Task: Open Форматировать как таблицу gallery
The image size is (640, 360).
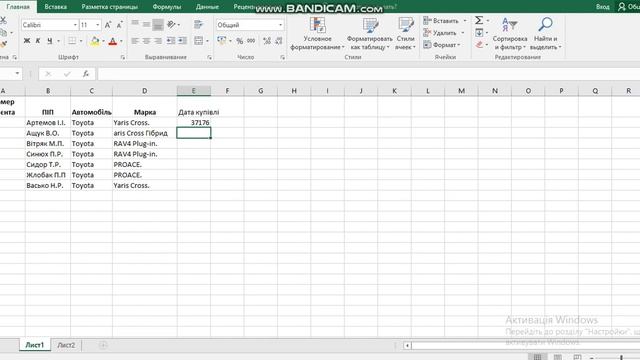Action: [370, 33]
